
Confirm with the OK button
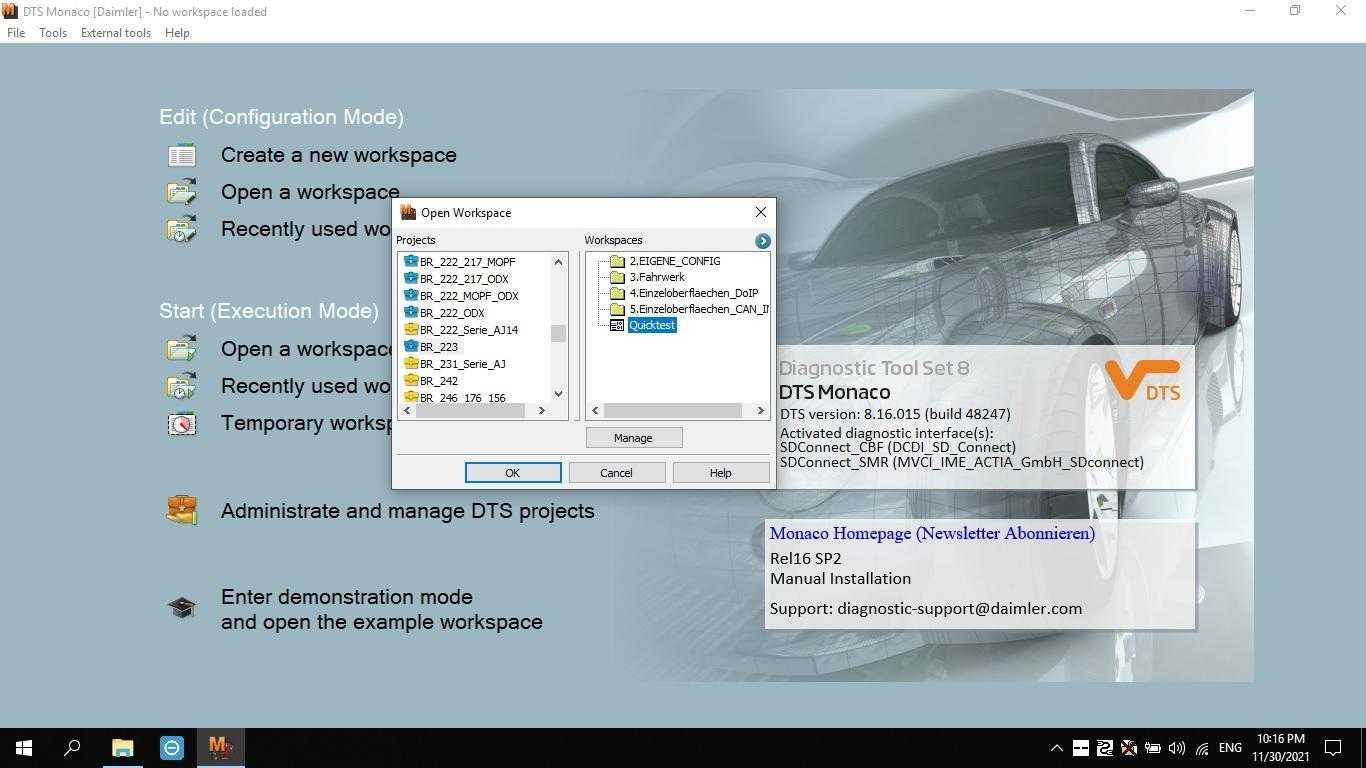[x=512, y=473]
